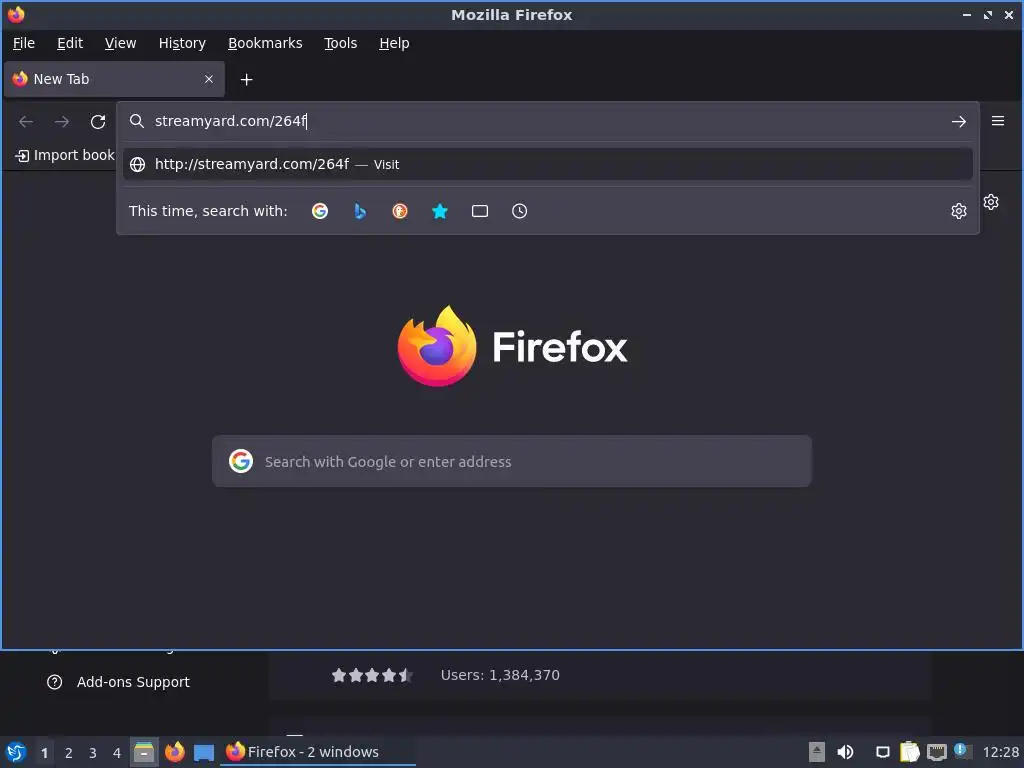Click the screen display tray icon
Screen dimensions: 1024x768
882,752
